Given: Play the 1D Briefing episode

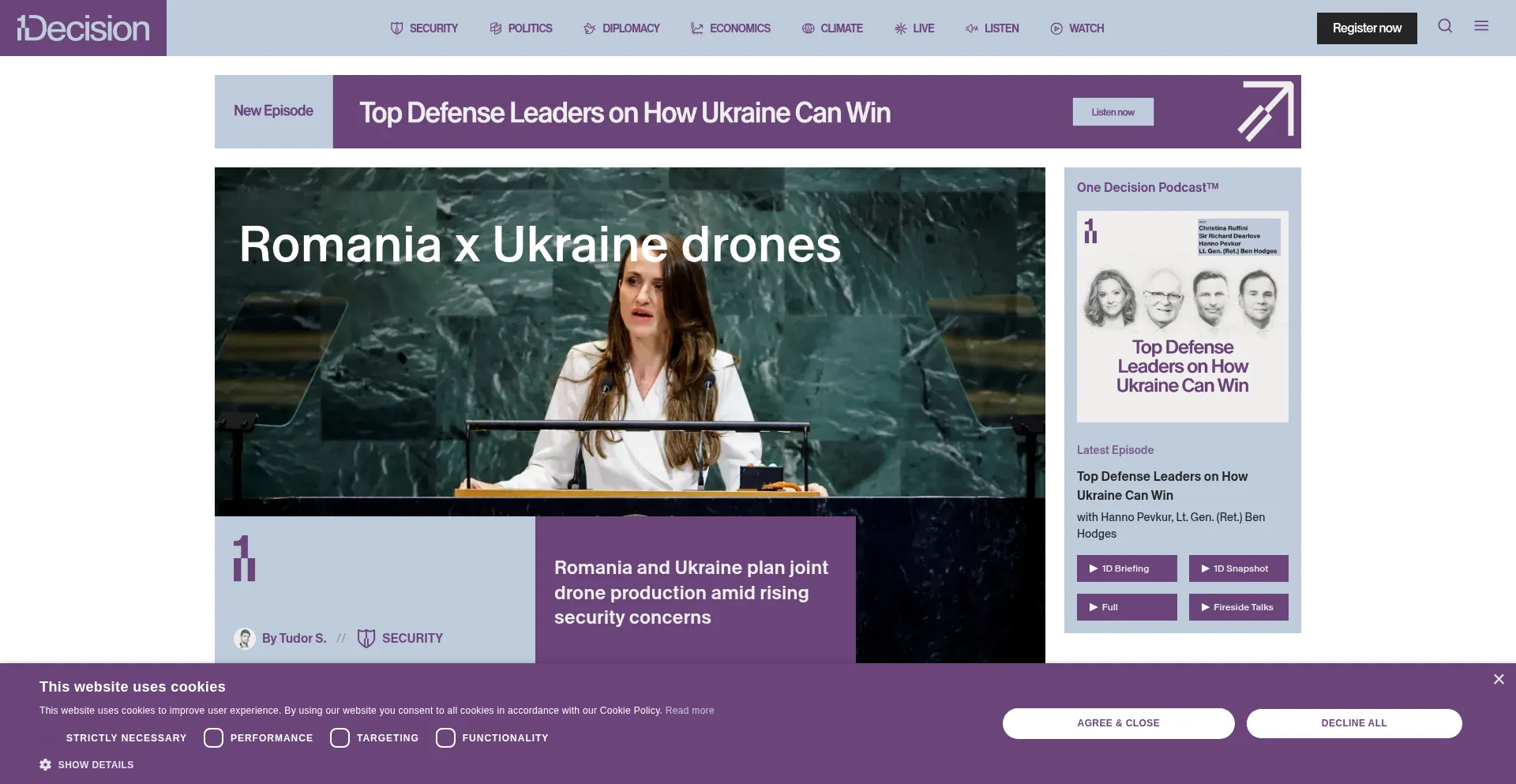Looking at the screenshot, I should pos(1126,568).
